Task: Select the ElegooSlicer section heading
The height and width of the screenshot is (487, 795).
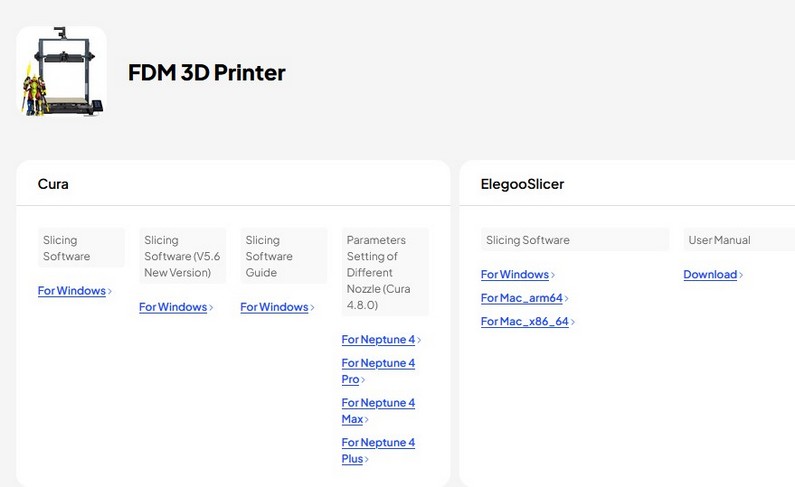Action: tap(523, 184)
